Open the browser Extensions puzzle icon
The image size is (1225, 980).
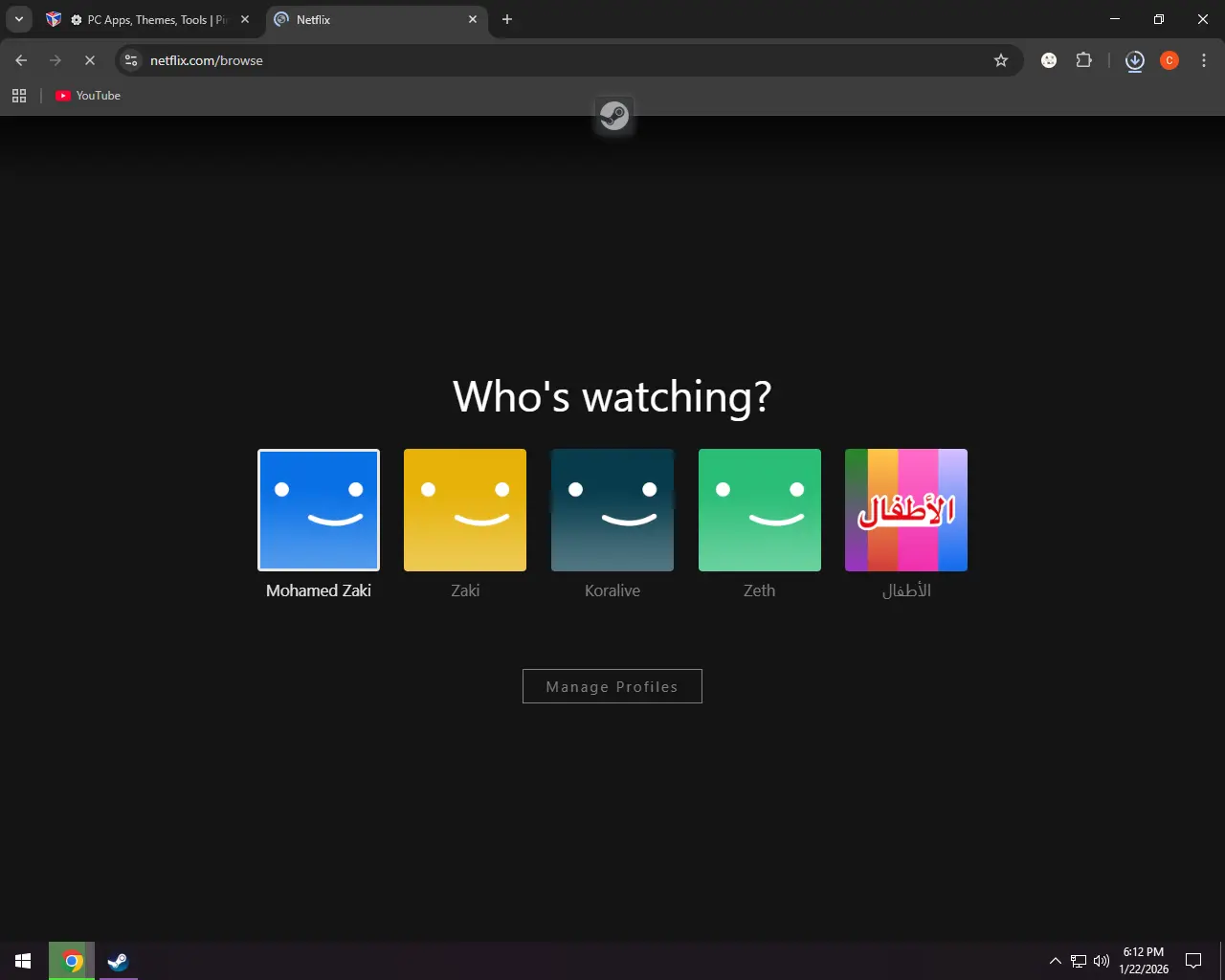(1083, 60)
